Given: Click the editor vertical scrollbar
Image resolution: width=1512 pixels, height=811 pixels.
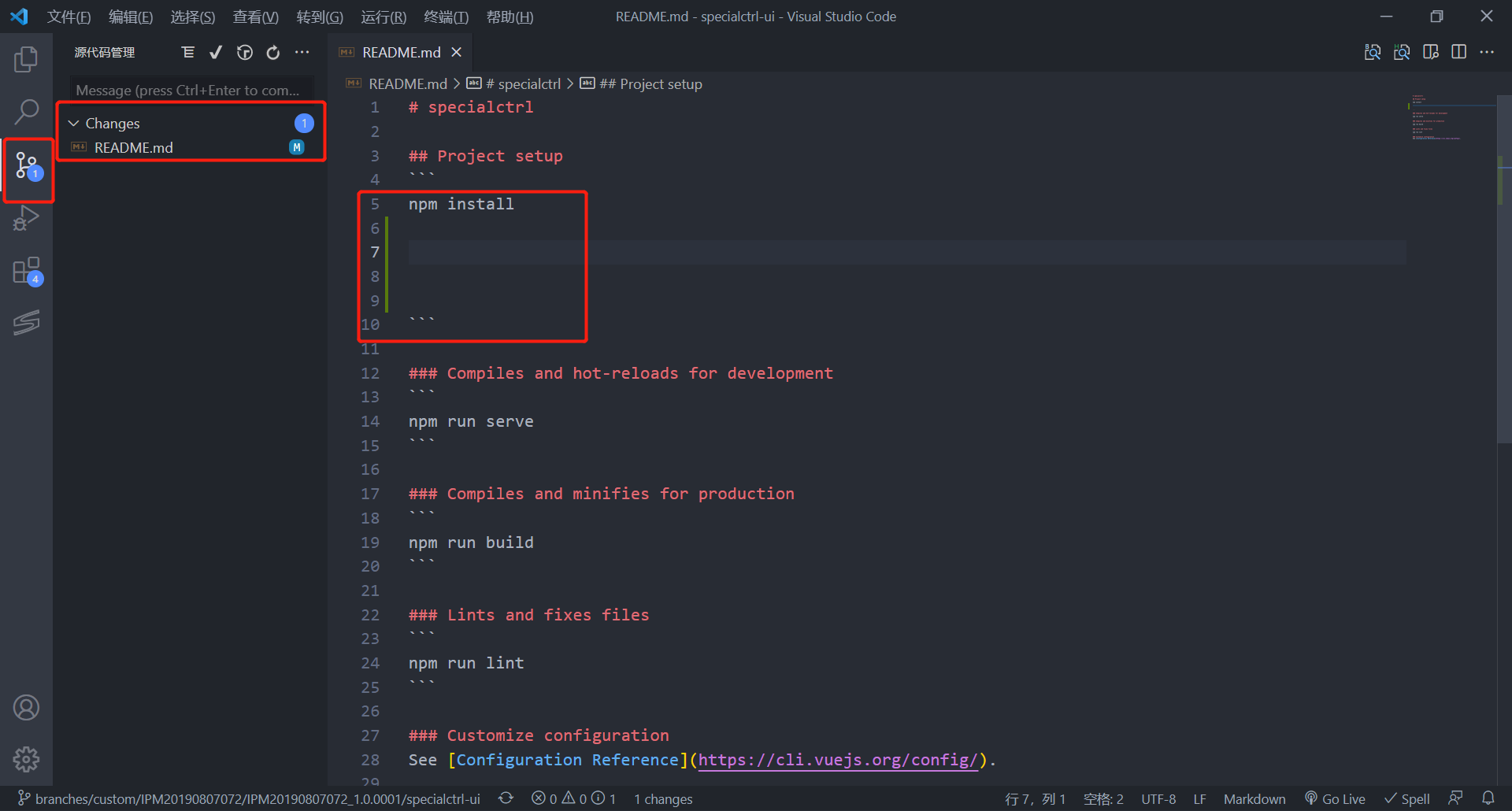Looking at the screenshot, I should click(1504, 268).
